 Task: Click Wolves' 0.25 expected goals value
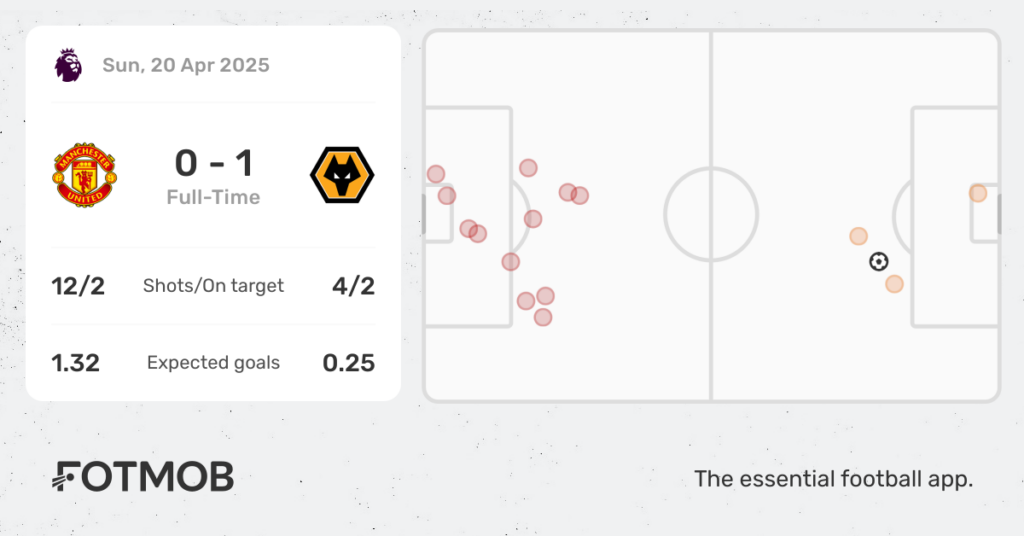[348, 362]
